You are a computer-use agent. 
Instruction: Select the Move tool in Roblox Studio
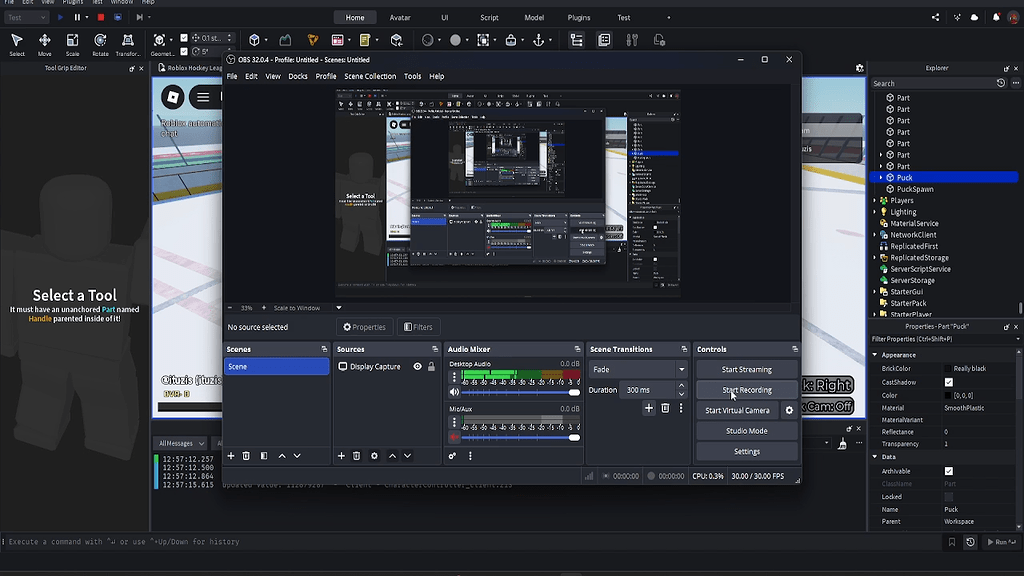pos(44,44)
